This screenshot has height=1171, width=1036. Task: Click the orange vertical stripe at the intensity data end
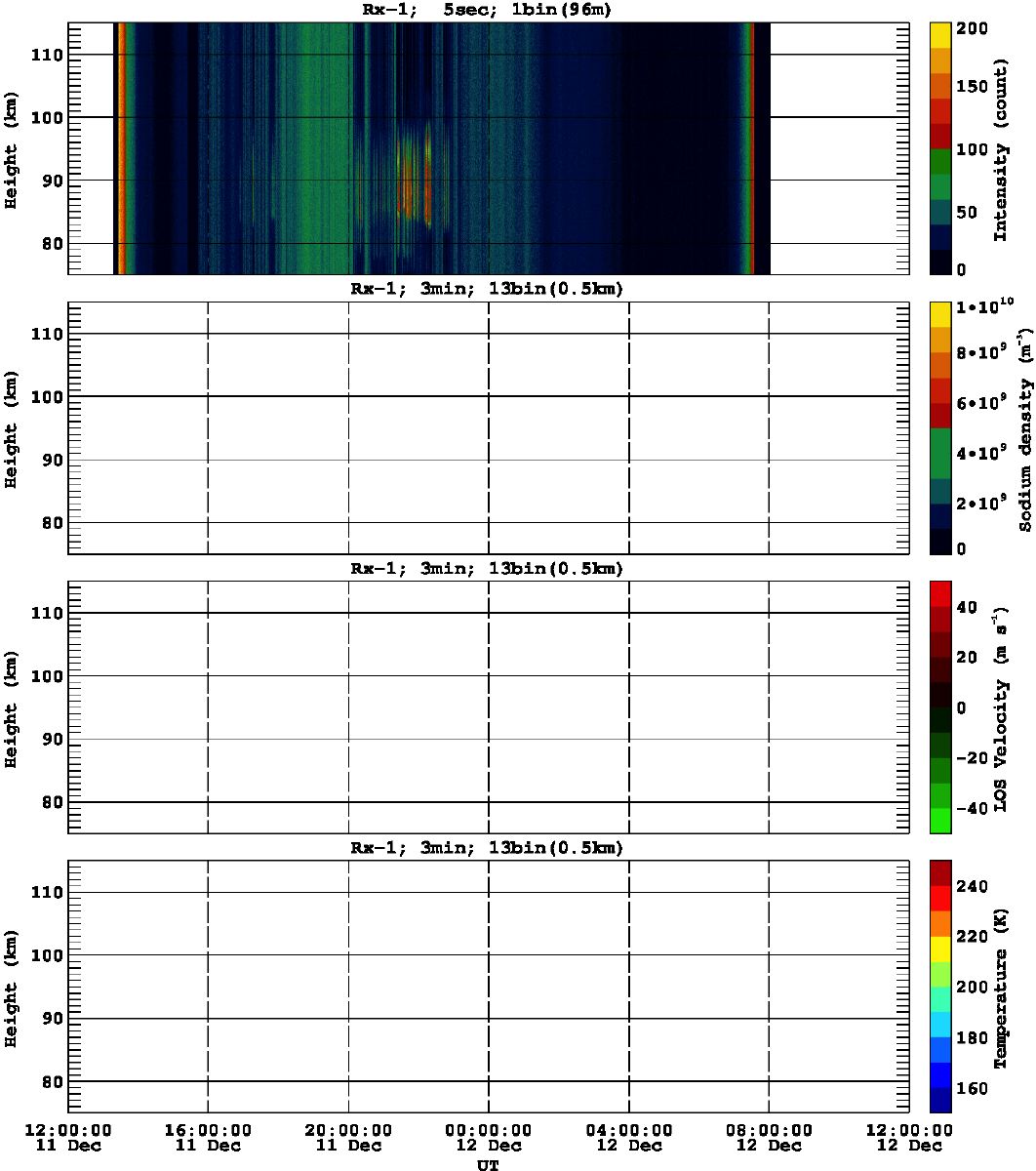click(752, 148)
